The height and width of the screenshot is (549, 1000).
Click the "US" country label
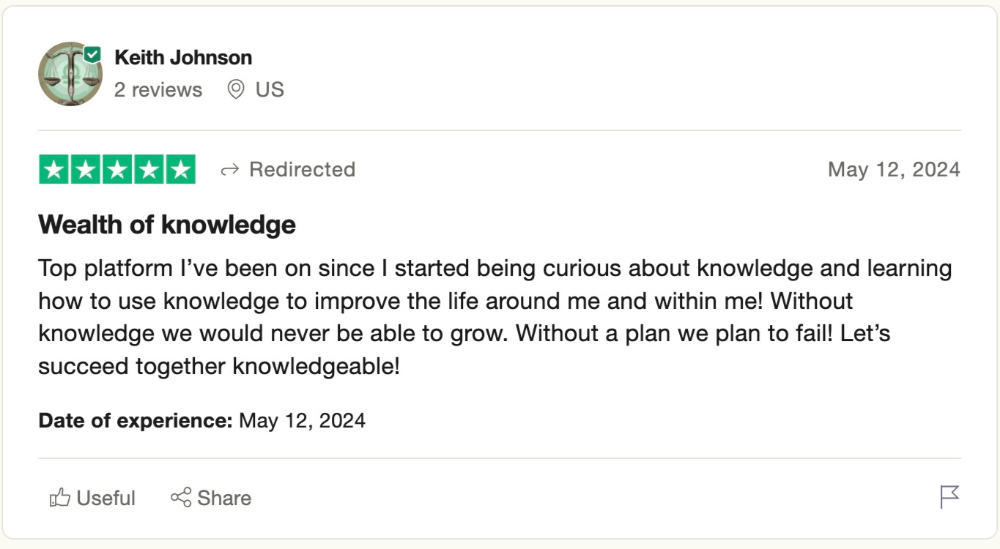(269, 90)
